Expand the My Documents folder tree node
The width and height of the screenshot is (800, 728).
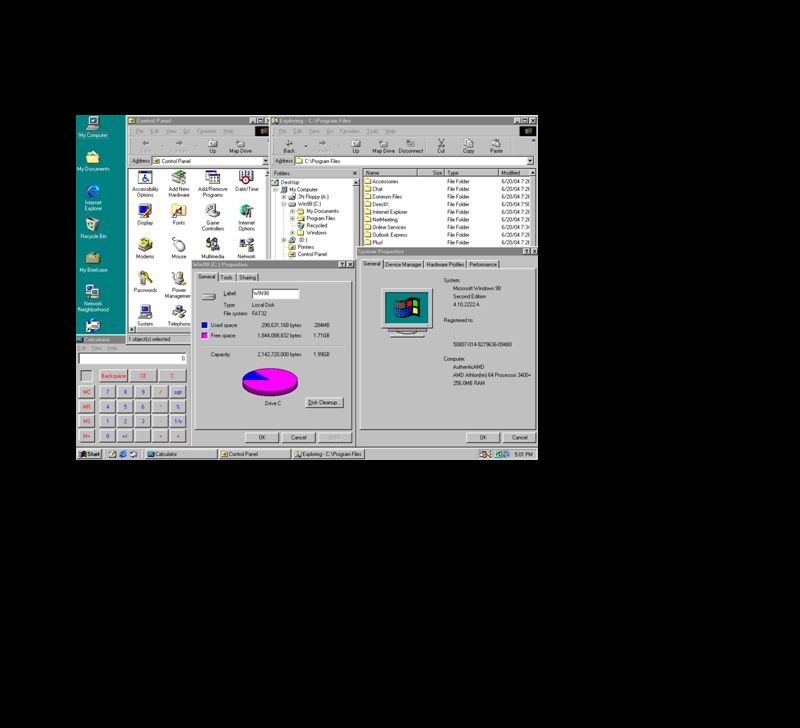292,211
